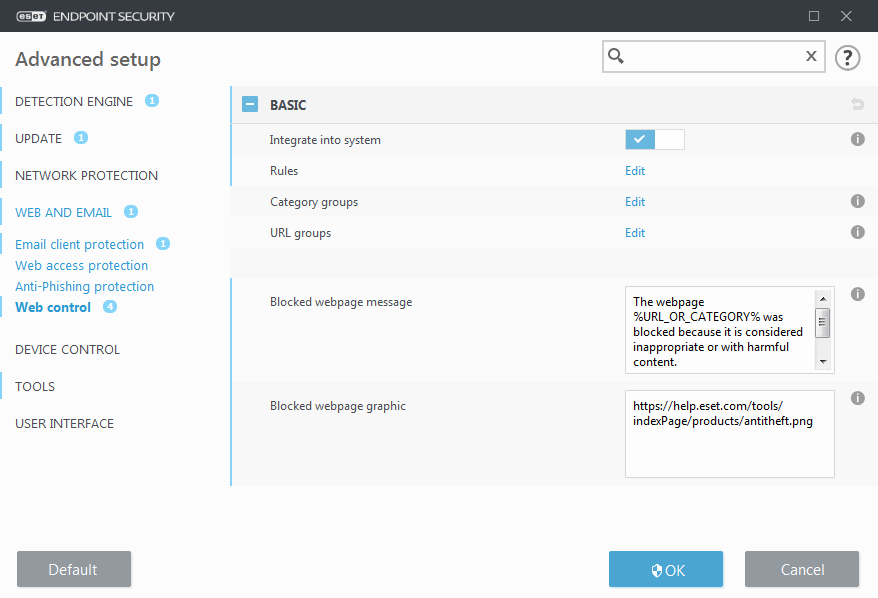Screen dimensions: 878x598
Task: Click the revert arrow in BASIC header
Action: (x=857, y=104)
